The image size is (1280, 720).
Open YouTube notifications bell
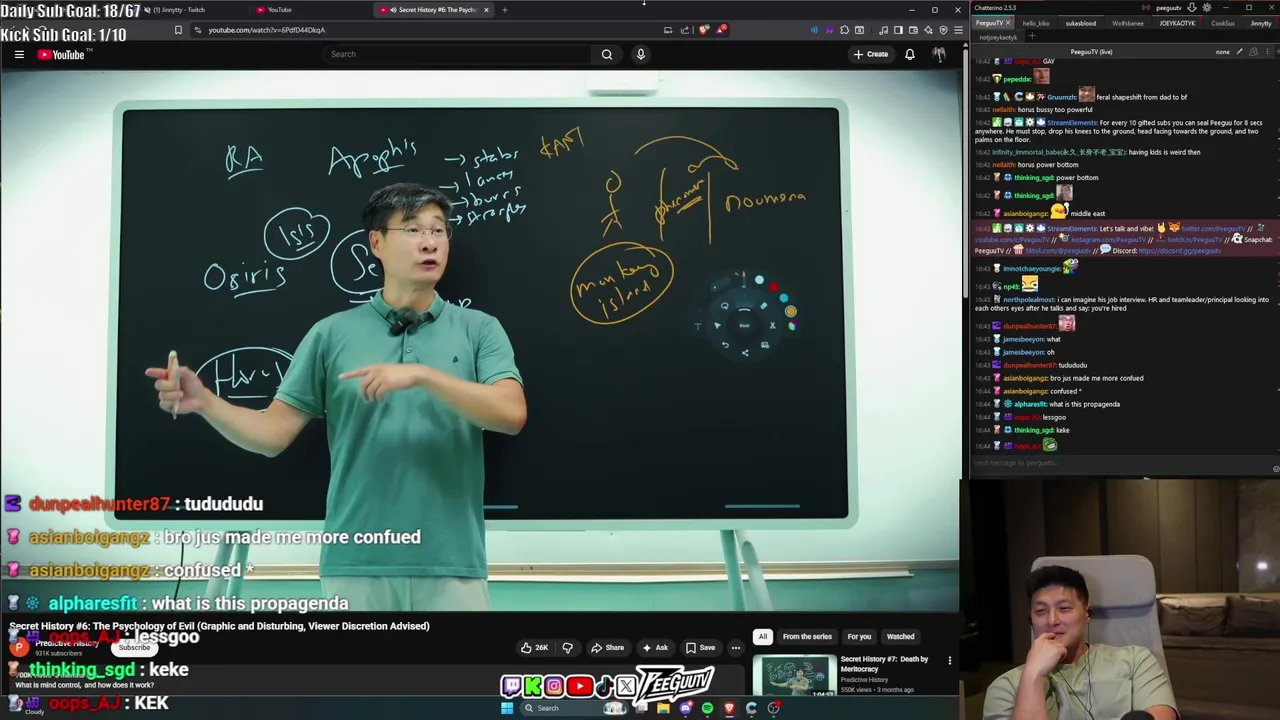coord(910,54)
